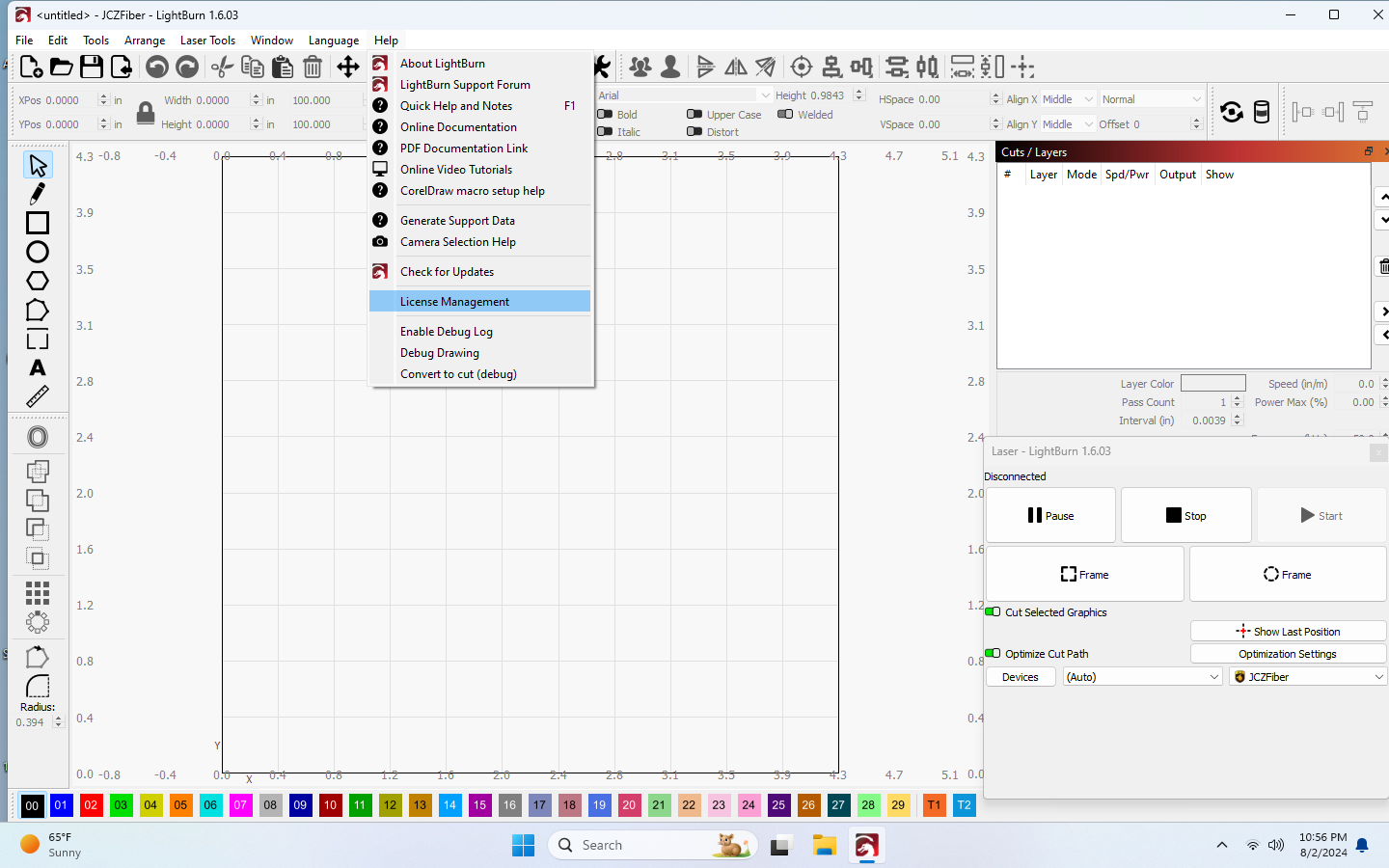
Task: Open the Normal text mode dropdown
Action: click(1152, 99)
